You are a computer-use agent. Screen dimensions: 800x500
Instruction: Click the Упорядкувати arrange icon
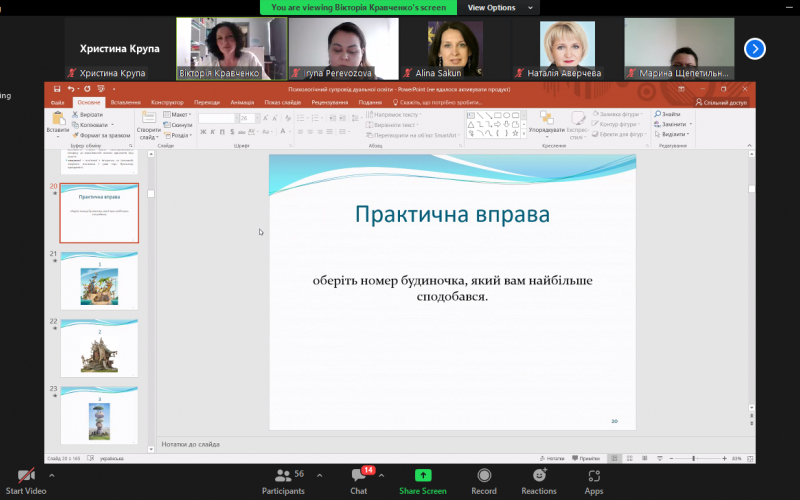[546, 118]
